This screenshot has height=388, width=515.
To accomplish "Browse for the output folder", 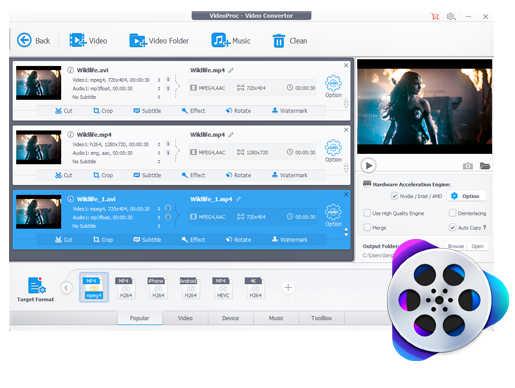I will 456,246.
